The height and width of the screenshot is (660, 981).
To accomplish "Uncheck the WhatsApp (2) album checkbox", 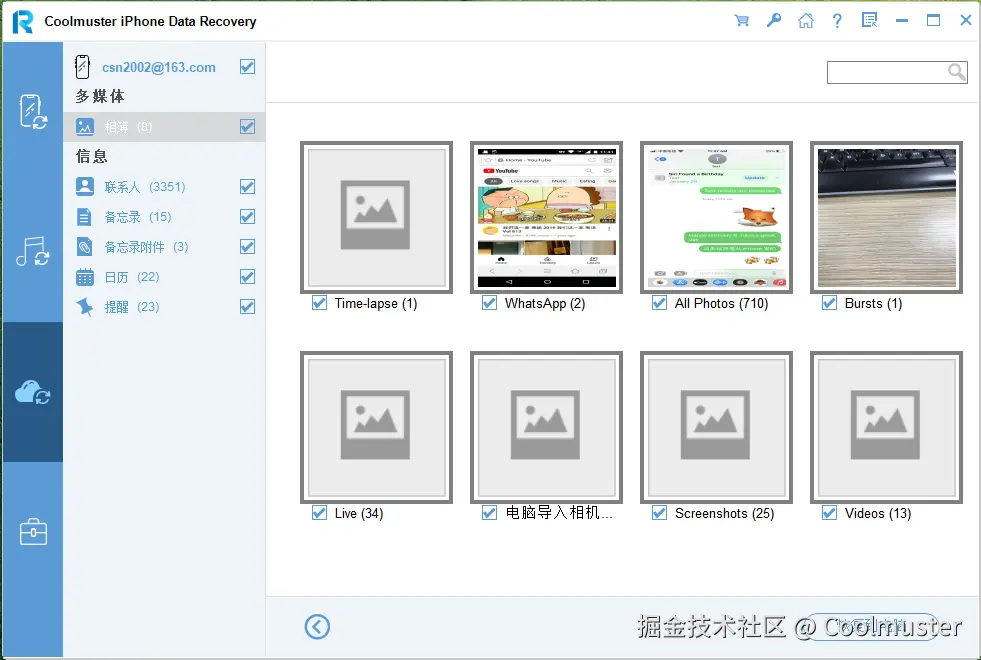I will pyautogui.click(x=489, y=303).
